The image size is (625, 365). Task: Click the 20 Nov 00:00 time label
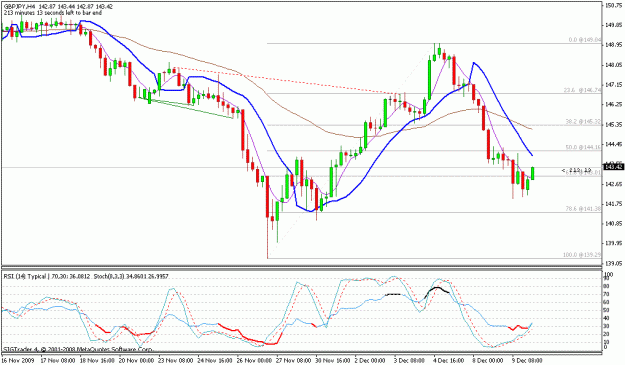point(136,360)
